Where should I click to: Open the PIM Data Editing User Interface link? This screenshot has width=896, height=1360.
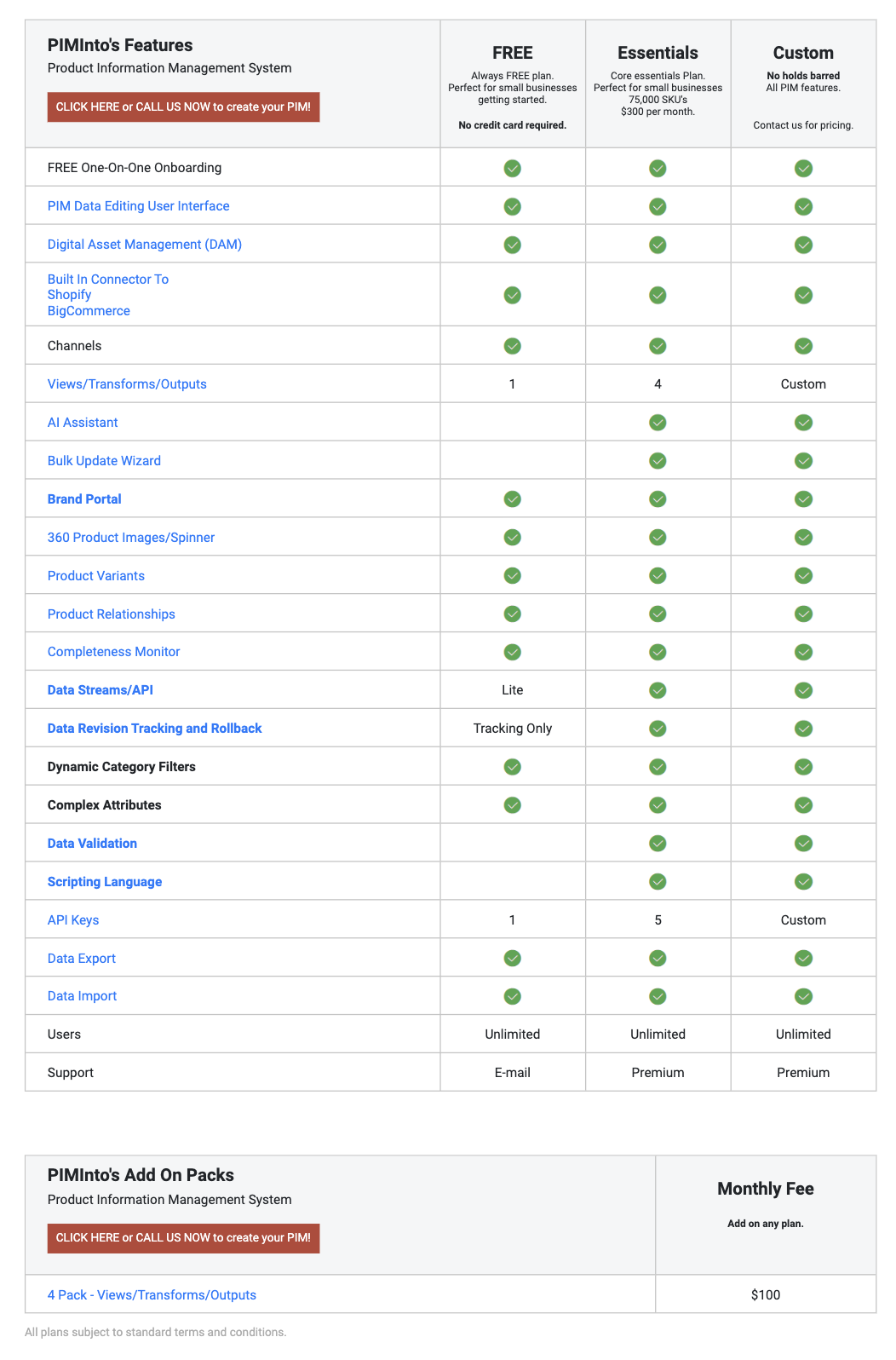(x=138, y=205)
